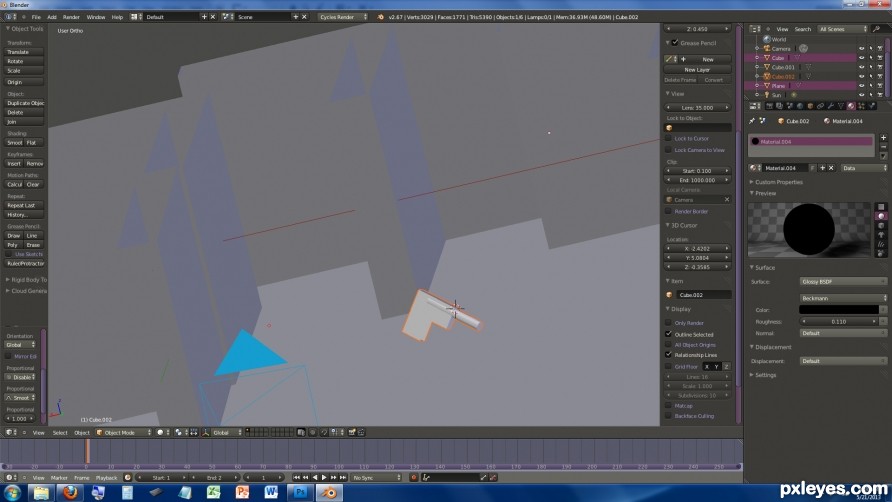The height and width of the screenshot is (502, 892).
Task: Toggle the 3D manipulator widget icon
Action: (x=205, y=433)
